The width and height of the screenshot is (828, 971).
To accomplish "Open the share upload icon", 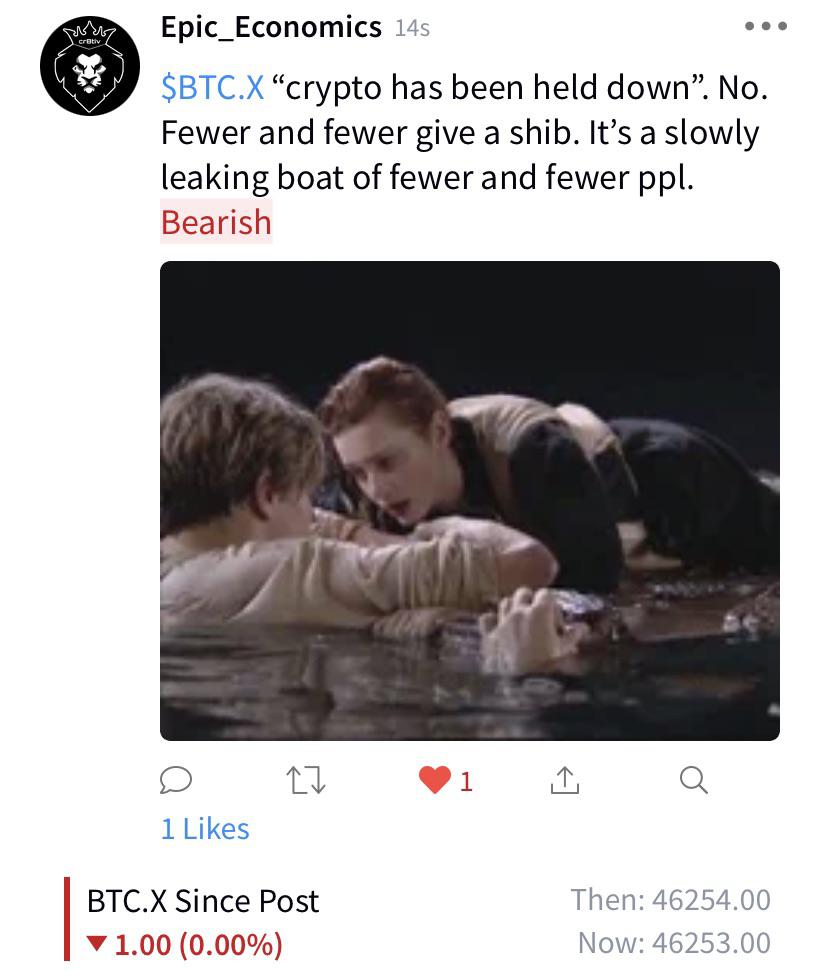I will (x=567, y=782).
